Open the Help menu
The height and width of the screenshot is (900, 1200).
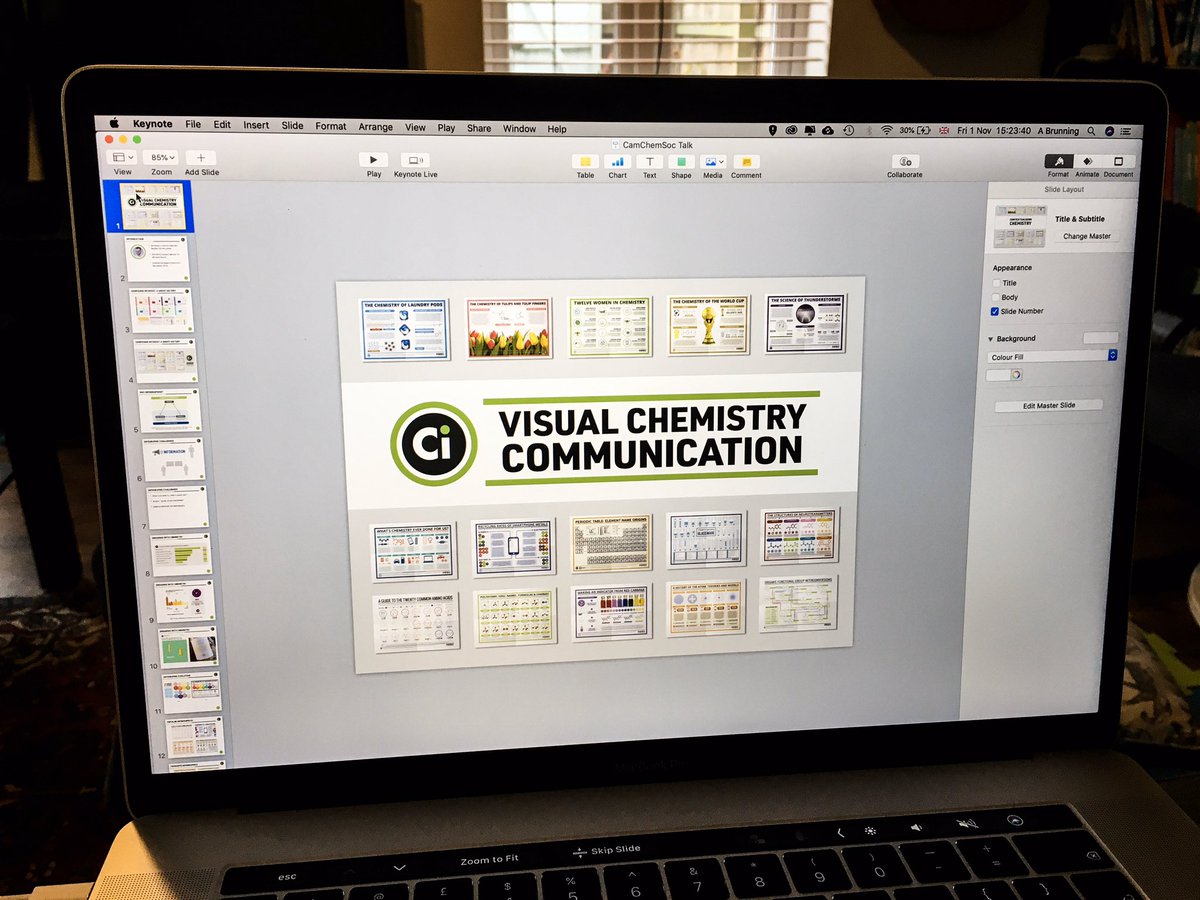click(557, 129)
